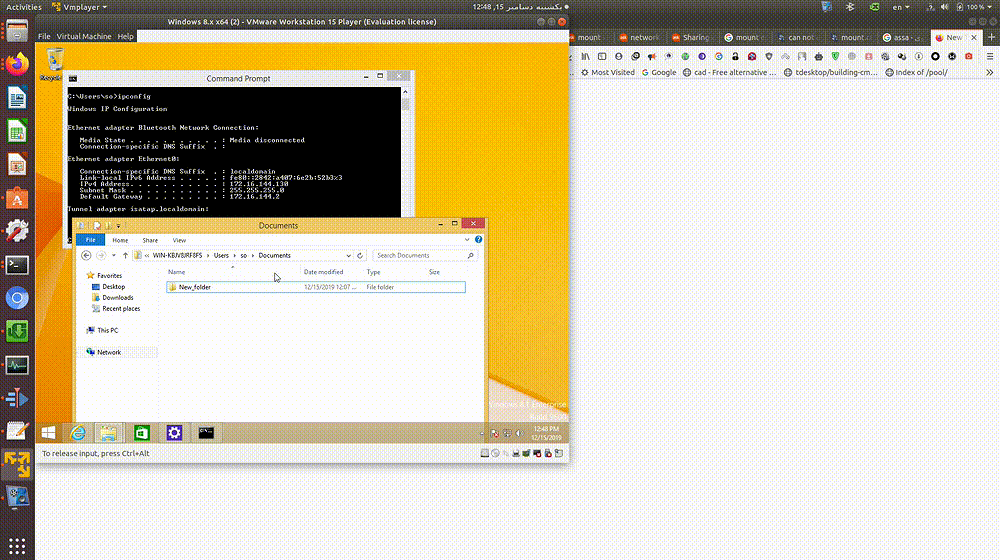The image size is (1000, 560).
Task: Launch Internet Explorer from Windows taskbar
Action: pos(78,433)
